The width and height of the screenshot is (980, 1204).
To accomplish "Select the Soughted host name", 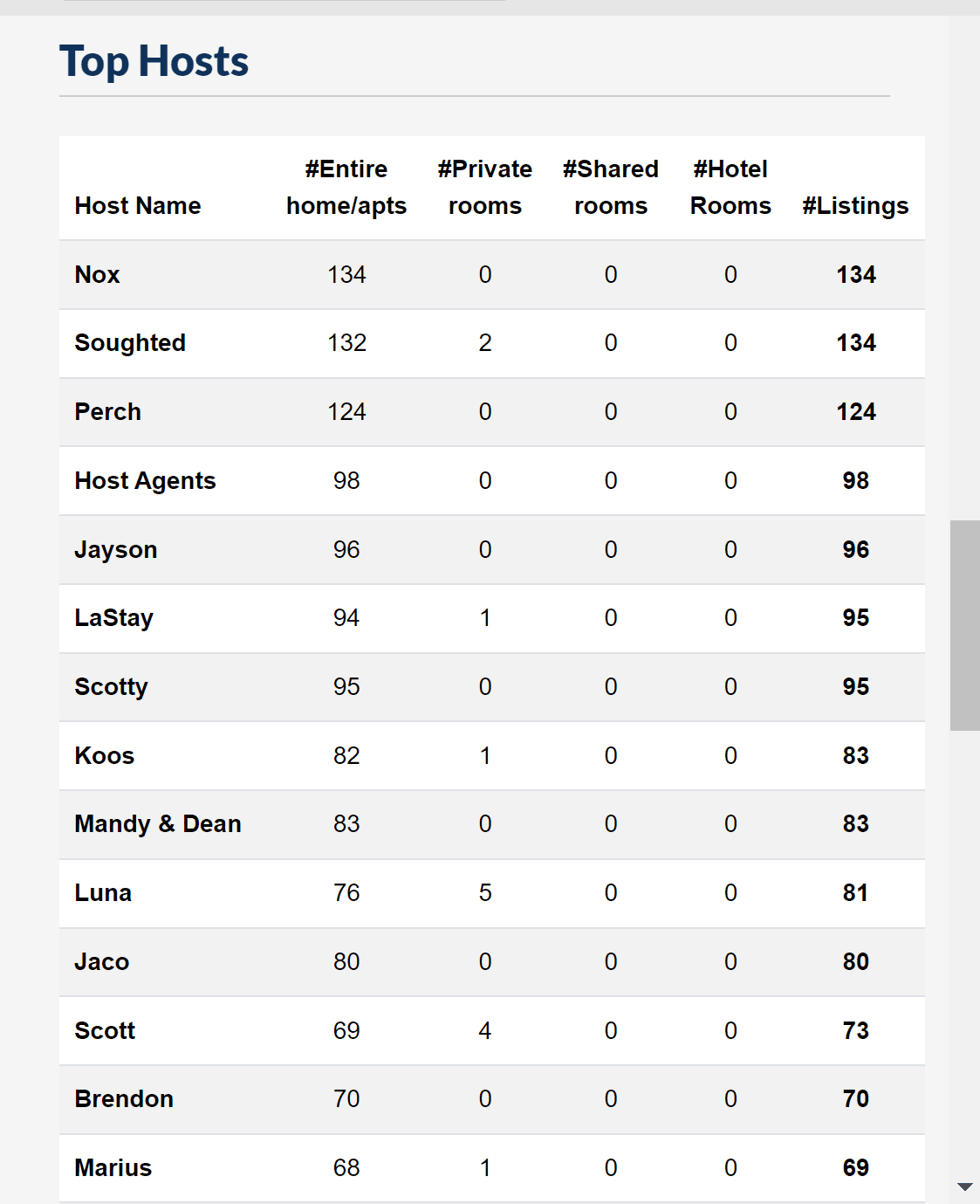I will tap(130, 343).
